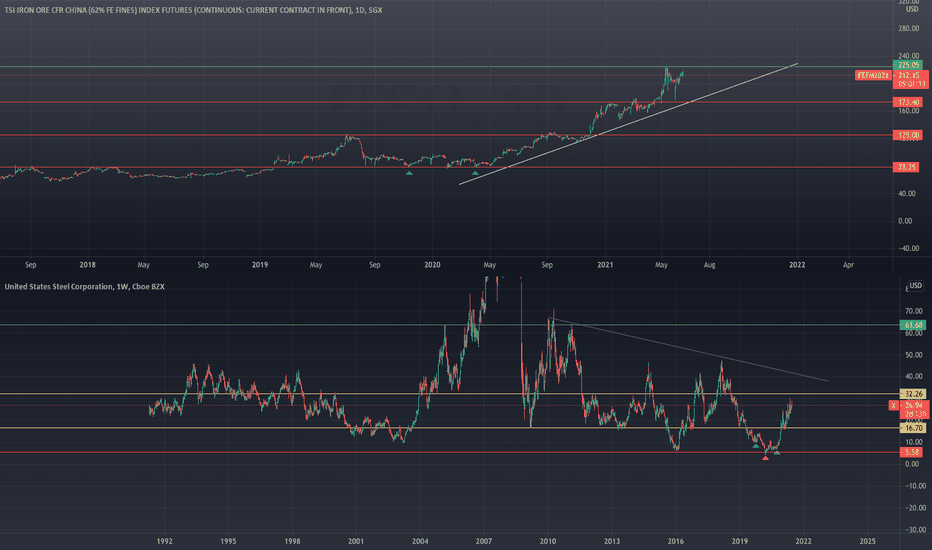The width and height of the screenshot is (932, 550).
Task: Click the 2004 label on US Steel time axis
Action: coord(420,542)
